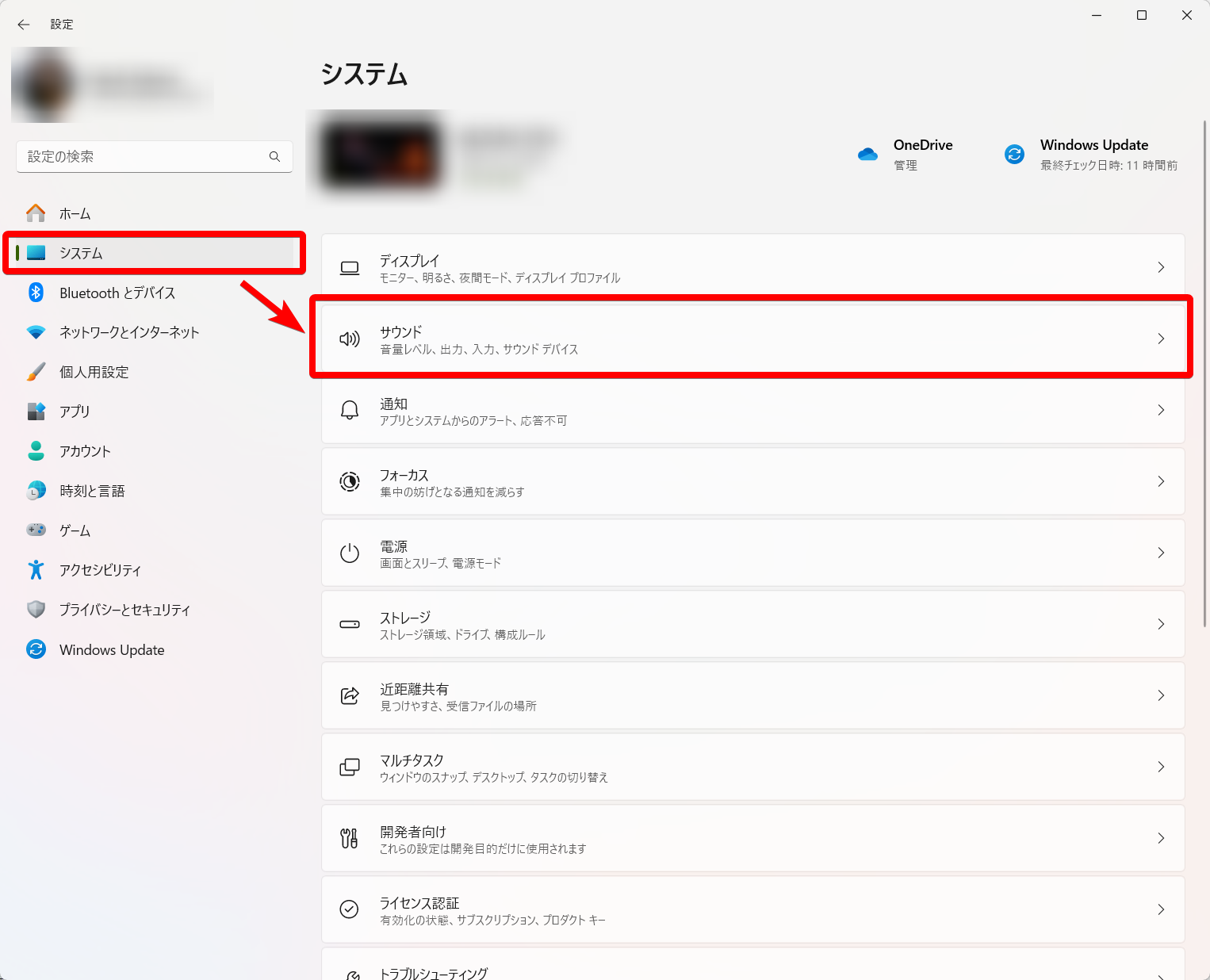Open 画面とスリープ、電源モード subtitle
The height and width of the screenshot is (980, 1210).
tap(440, 563)
